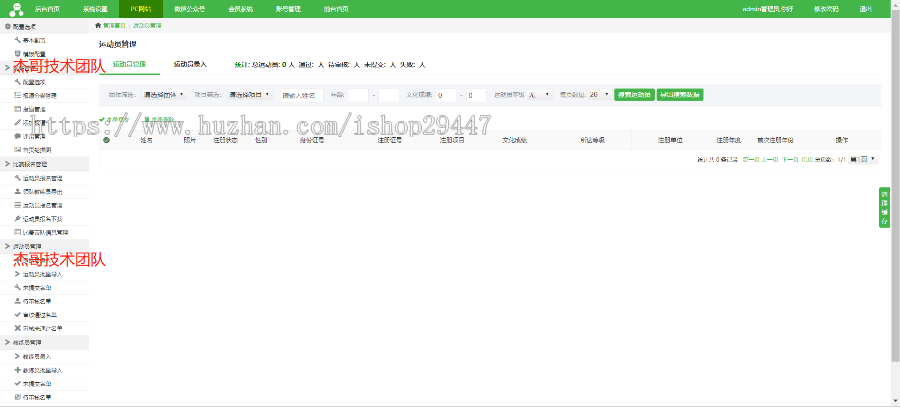The image size is (900, 408).
Task: Click the plus icon in the sidebar
Action: coord(18,370)
